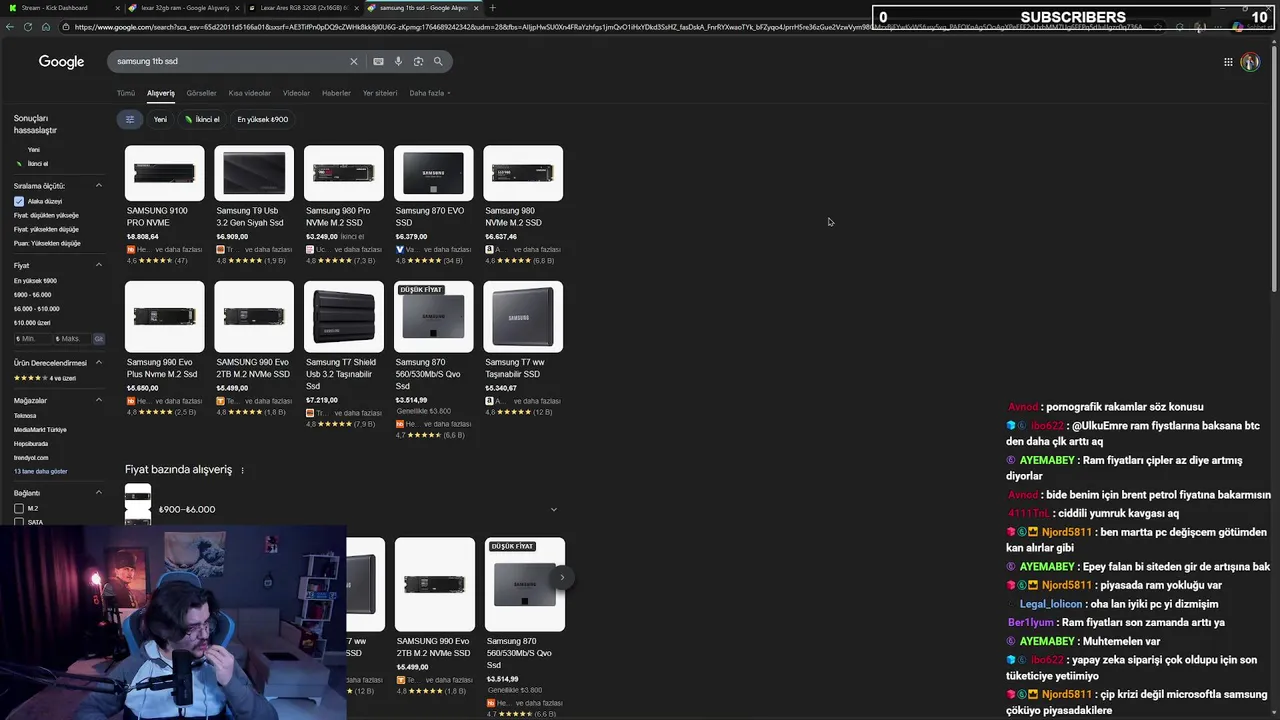Open the Samsung T7 Shield product image

pos(344,316)
